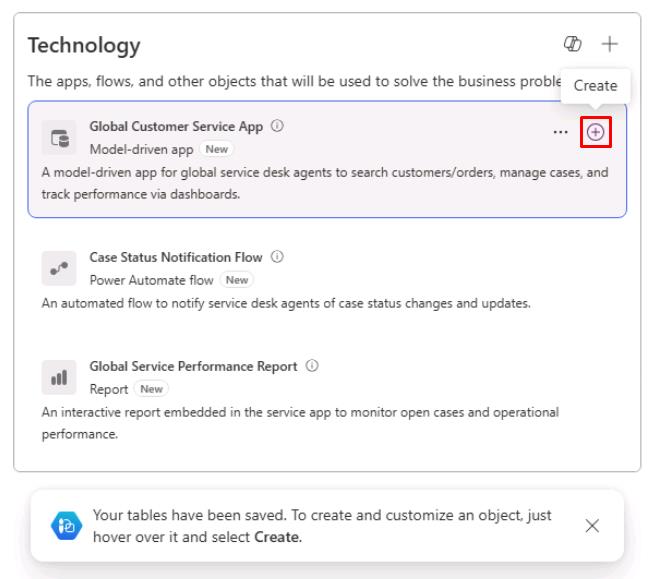
Task: Click the Create tooltip label
Action: 595,86
